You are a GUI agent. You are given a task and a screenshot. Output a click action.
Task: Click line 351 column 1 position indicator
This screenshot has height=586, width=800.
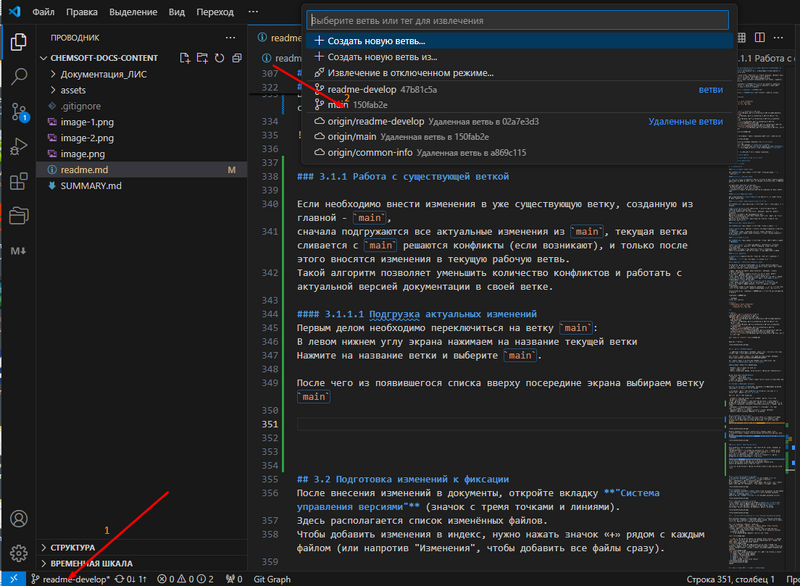730,579
